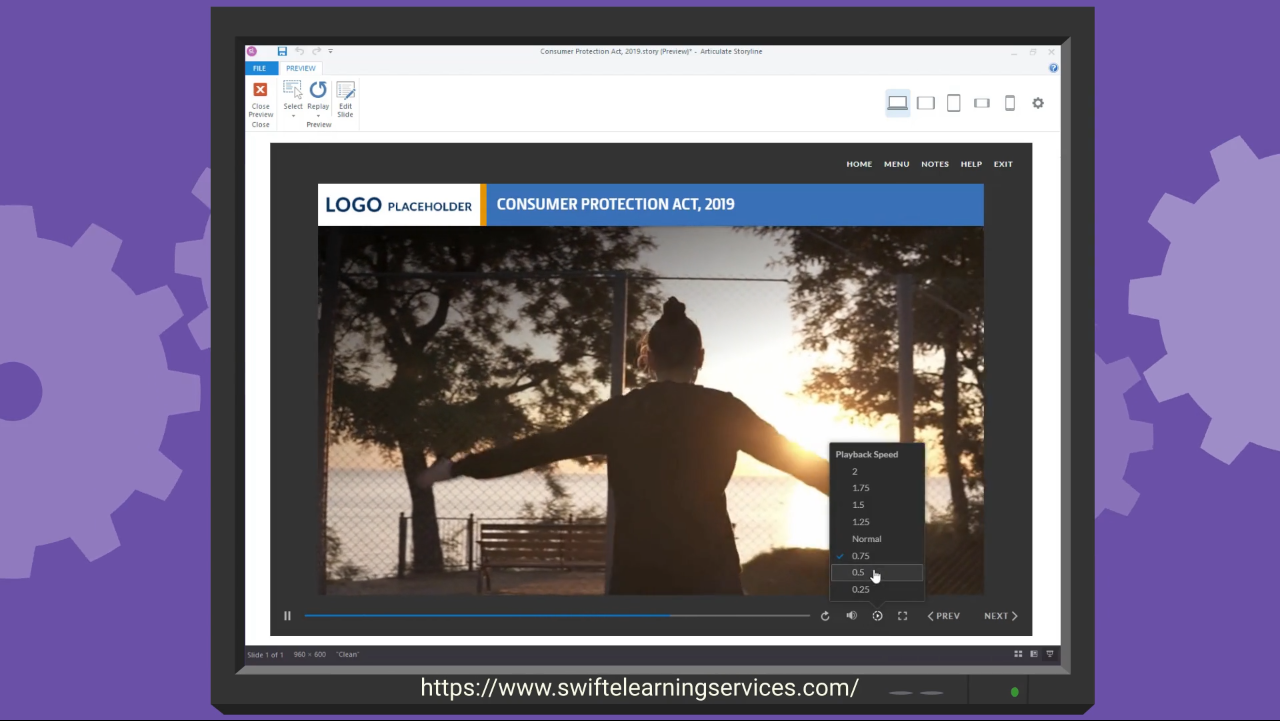
Task: Choose 1.5 playback speed
Action: pyautogui.click(x=877, y=505)
